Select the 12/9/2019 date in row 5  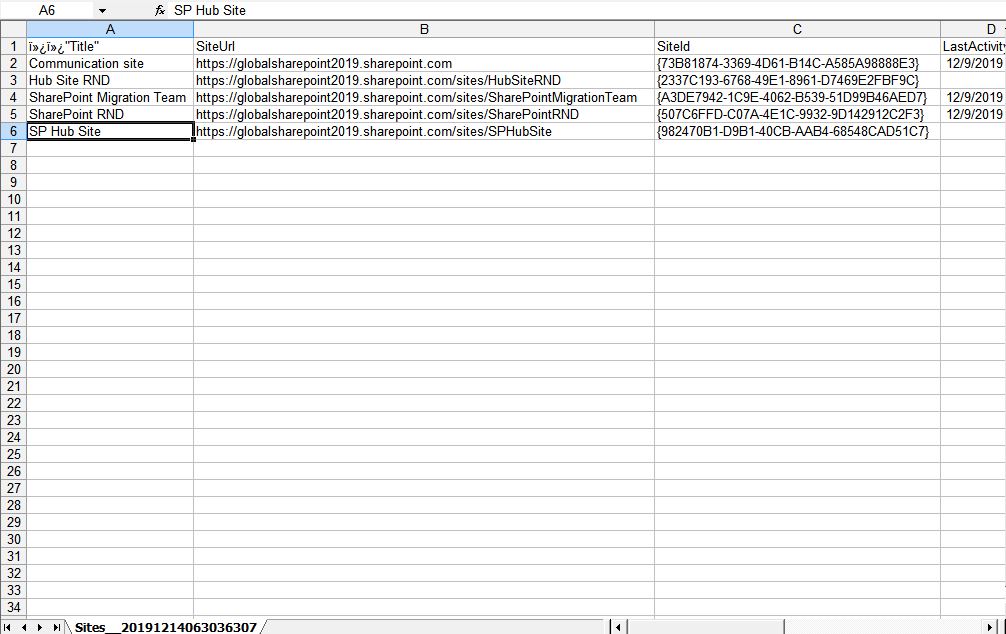click(973, 114)
